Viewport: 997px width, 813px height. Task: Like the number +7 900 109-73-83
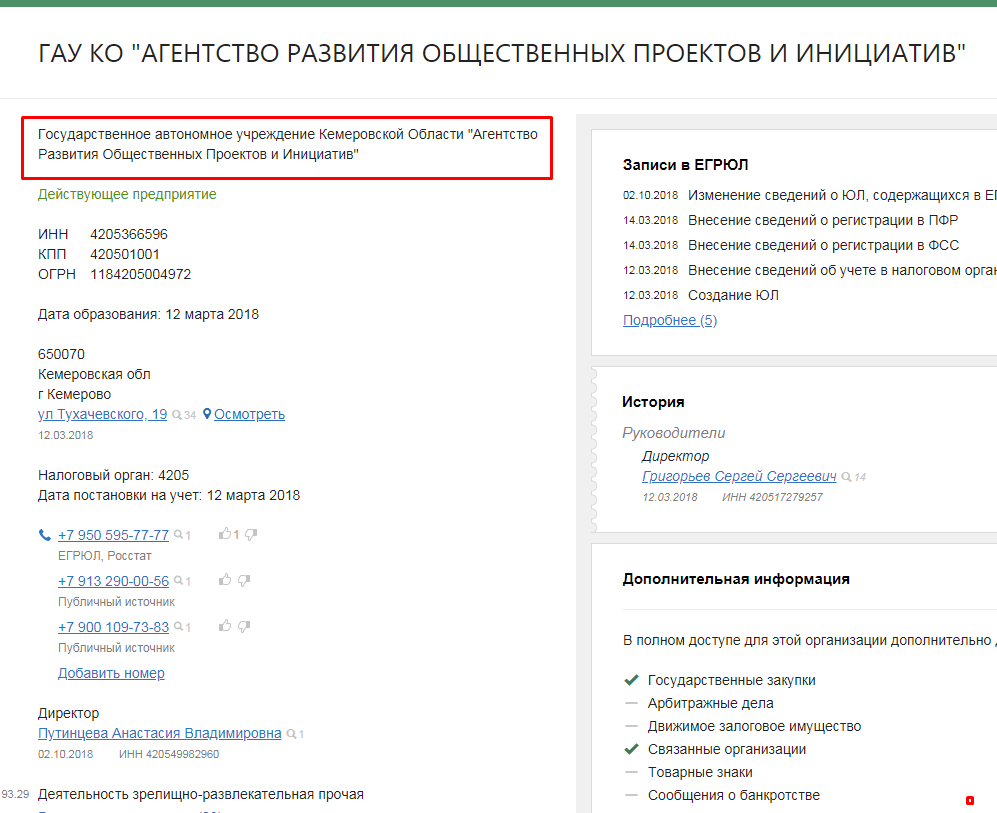point(224,625)
